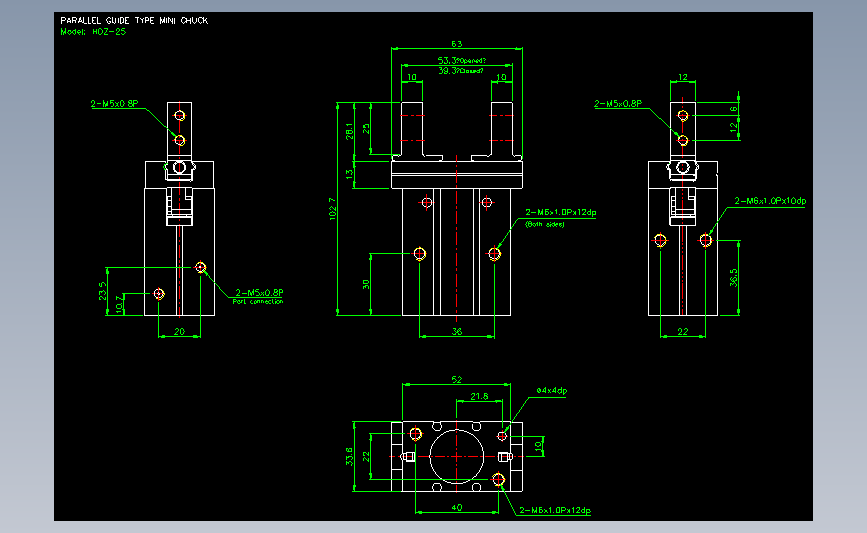Screen dimensions: 867x533
Task: Click the '28.1' vertical dimension
Action: (349, 131)
